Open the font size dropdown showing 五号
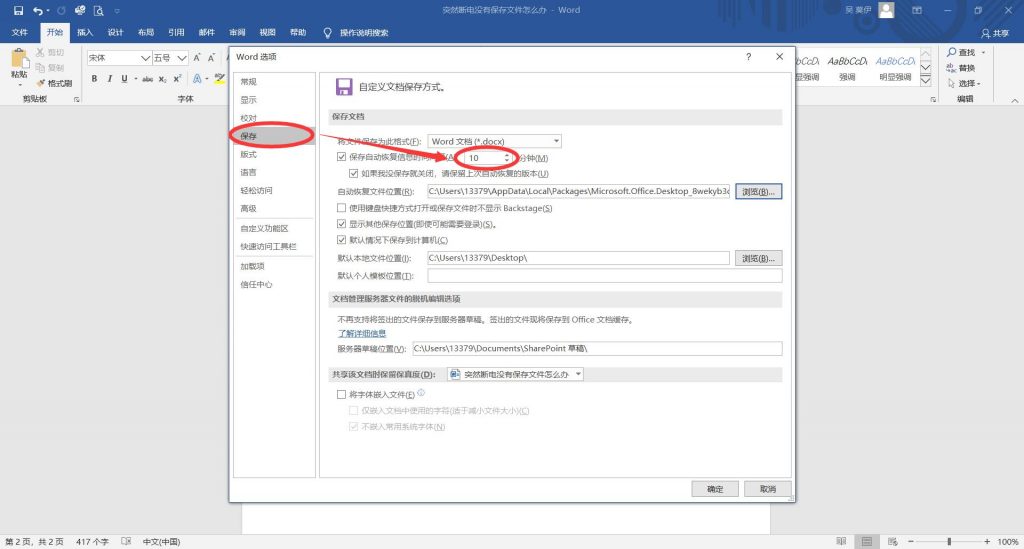1024x549 pixels. pyautogui.click(x=182, y=58)
